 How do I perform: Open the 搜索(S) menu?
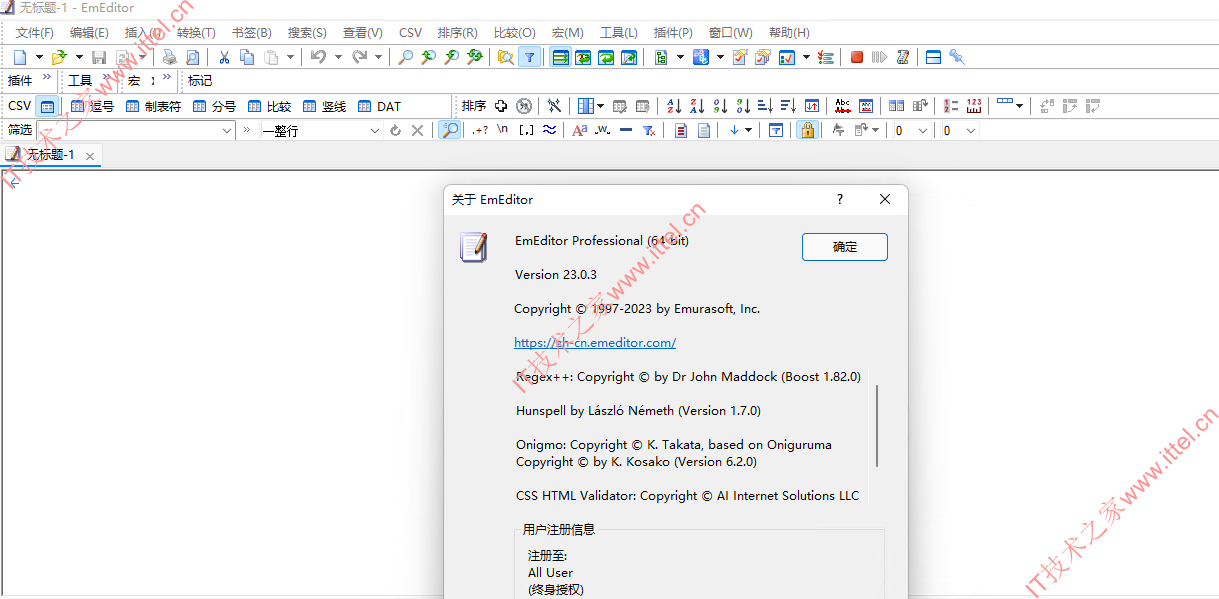(x=307, y=33)
